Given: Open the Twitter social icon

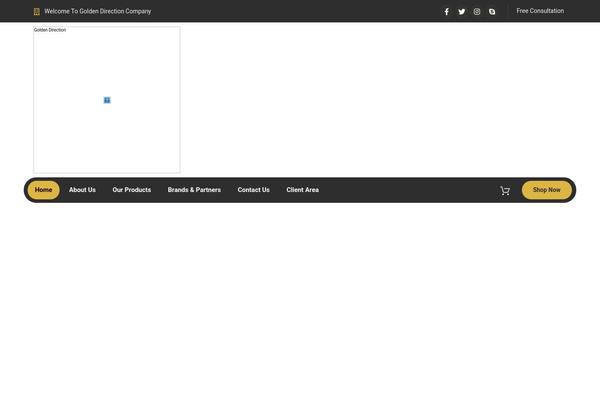Looking at the screenshot, I should (461, 11).
